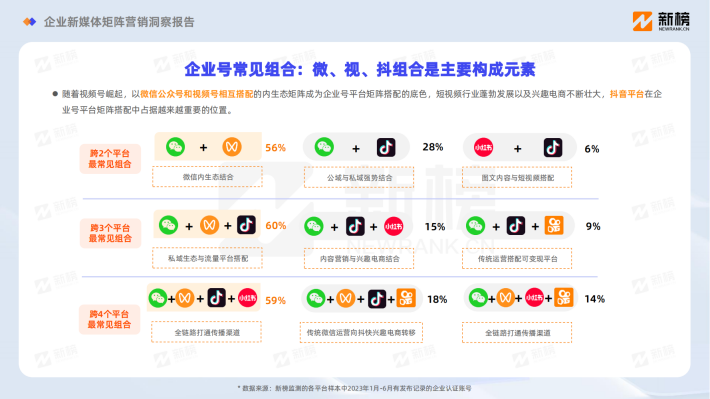Image resolution: width=710 pixels, height=399 pixels.
Task: Click the Xiaohongshu icon in the 59% combination
Action: click(247, 298)
